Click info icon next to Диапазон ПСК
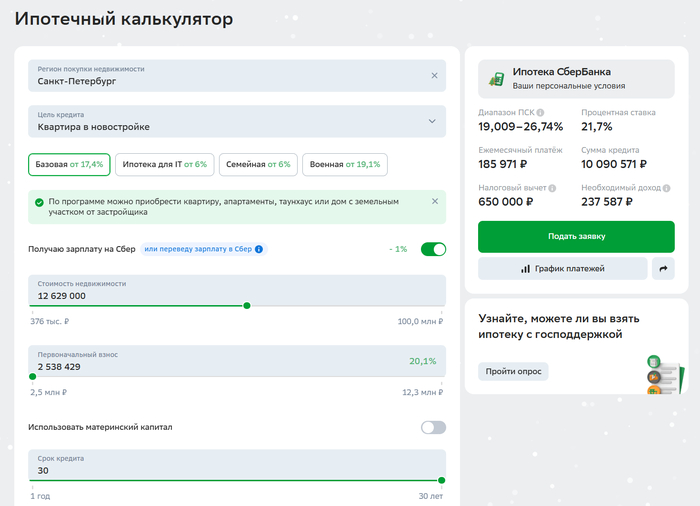Image resolution: width=700 pixels, height=506 pixels. 540,113
